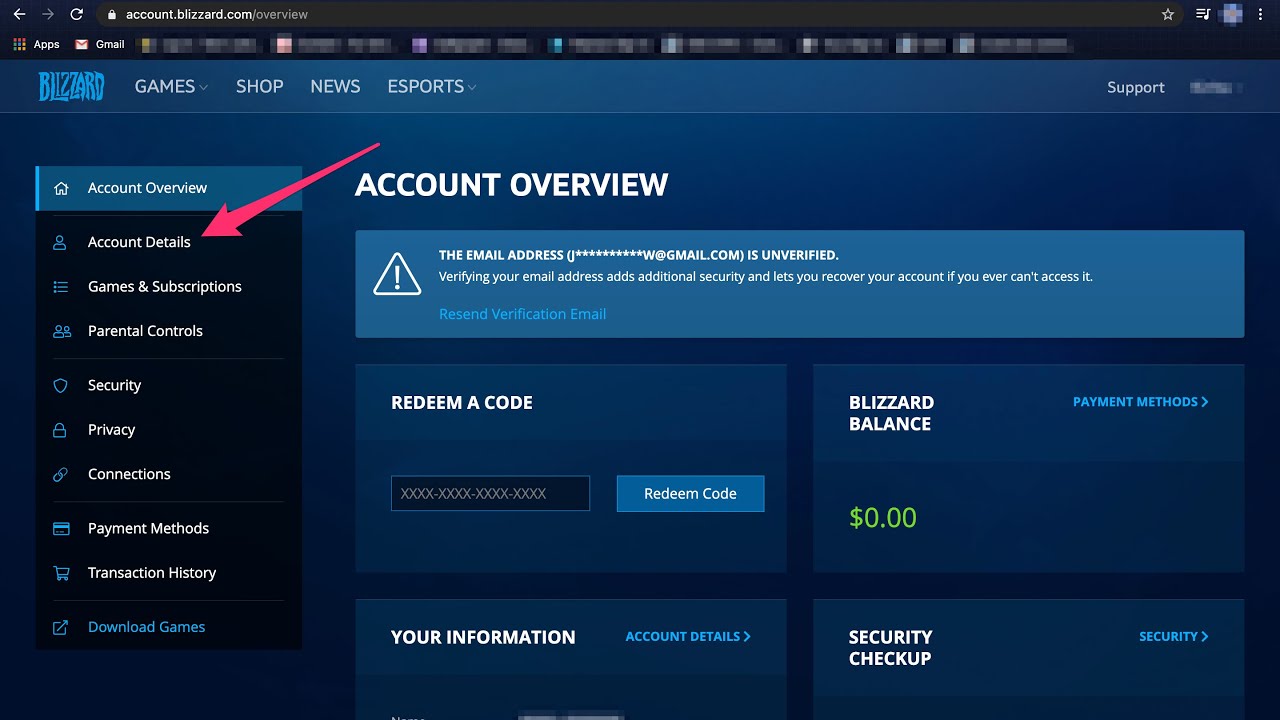Click the warning triangle icon in the banner

(397, 274)
